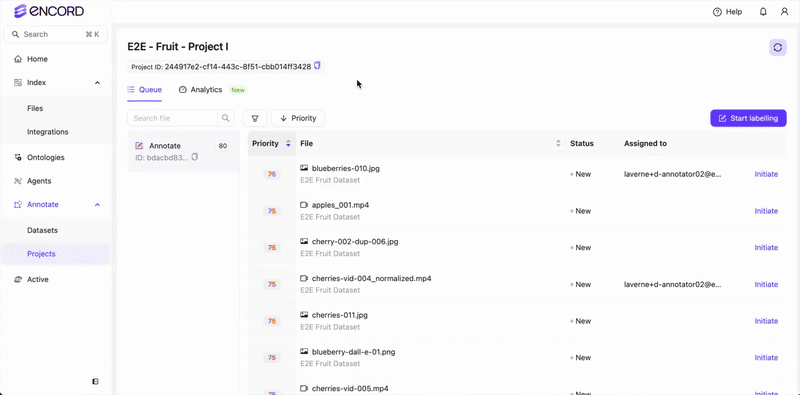The height and width of the screenshot is (395, 800).
Task: Initiate cherry-002-dup-006.jpg task
Action: 766,248
